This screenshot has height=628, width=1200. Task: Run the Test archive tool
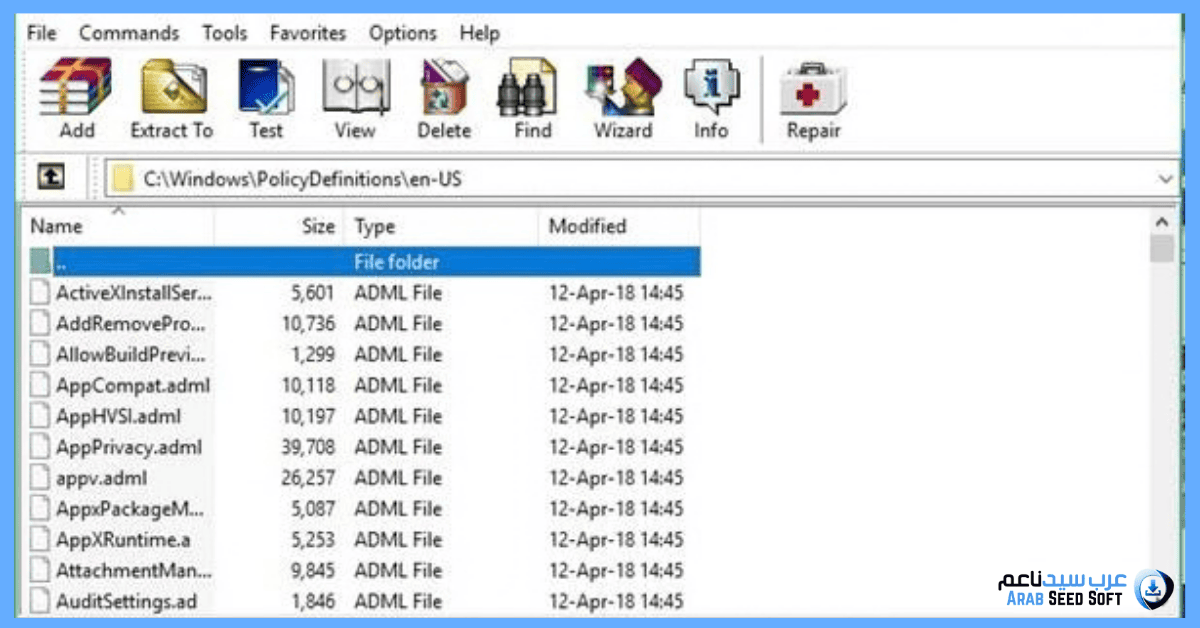tap(266, 99)
